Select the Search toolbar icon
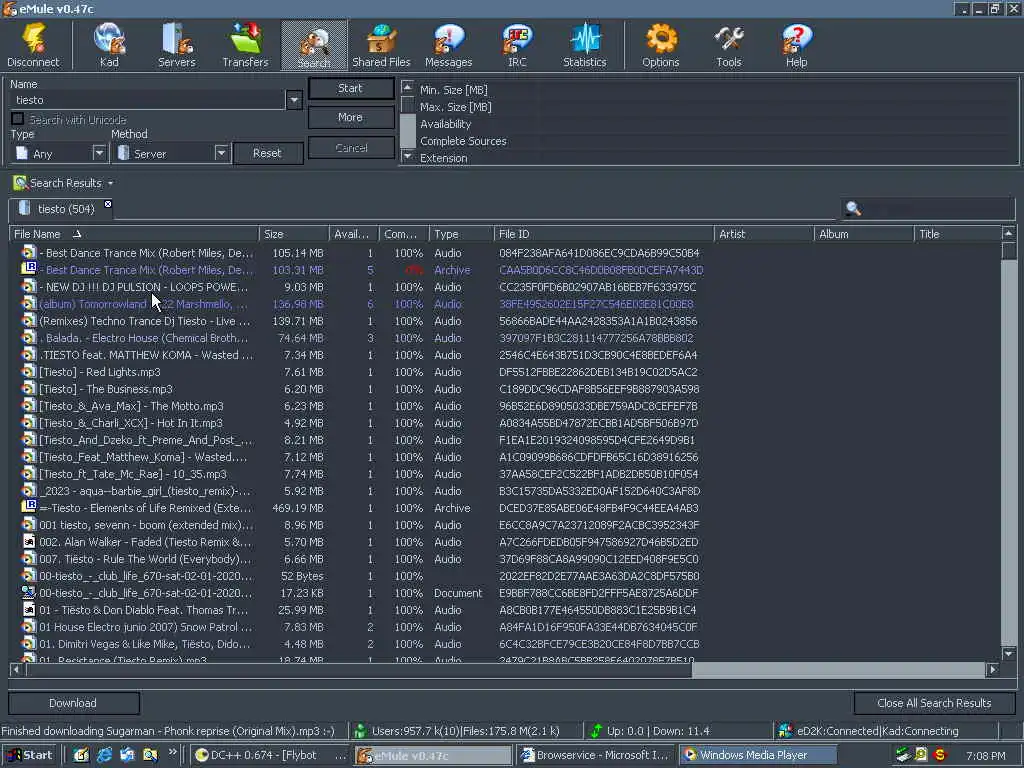1024x768 pixels. tap(314, 45)
